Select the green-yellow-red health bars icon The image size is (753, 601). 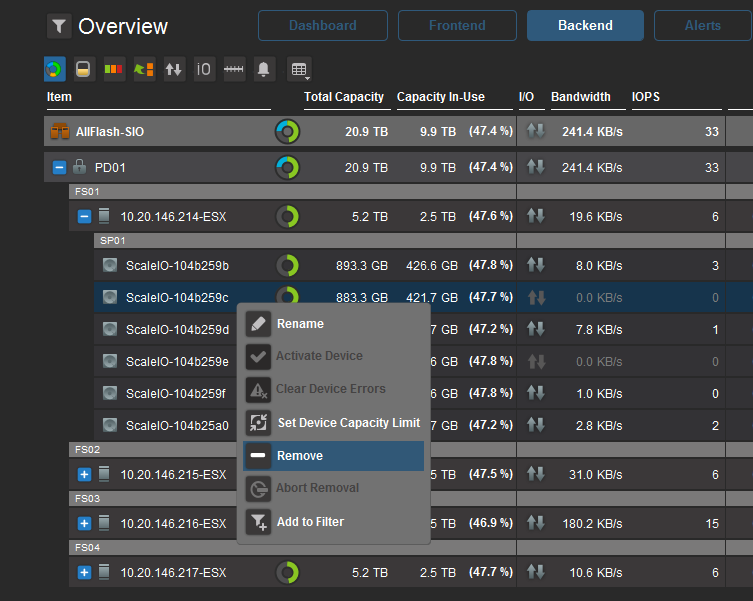tap(114, 69)
